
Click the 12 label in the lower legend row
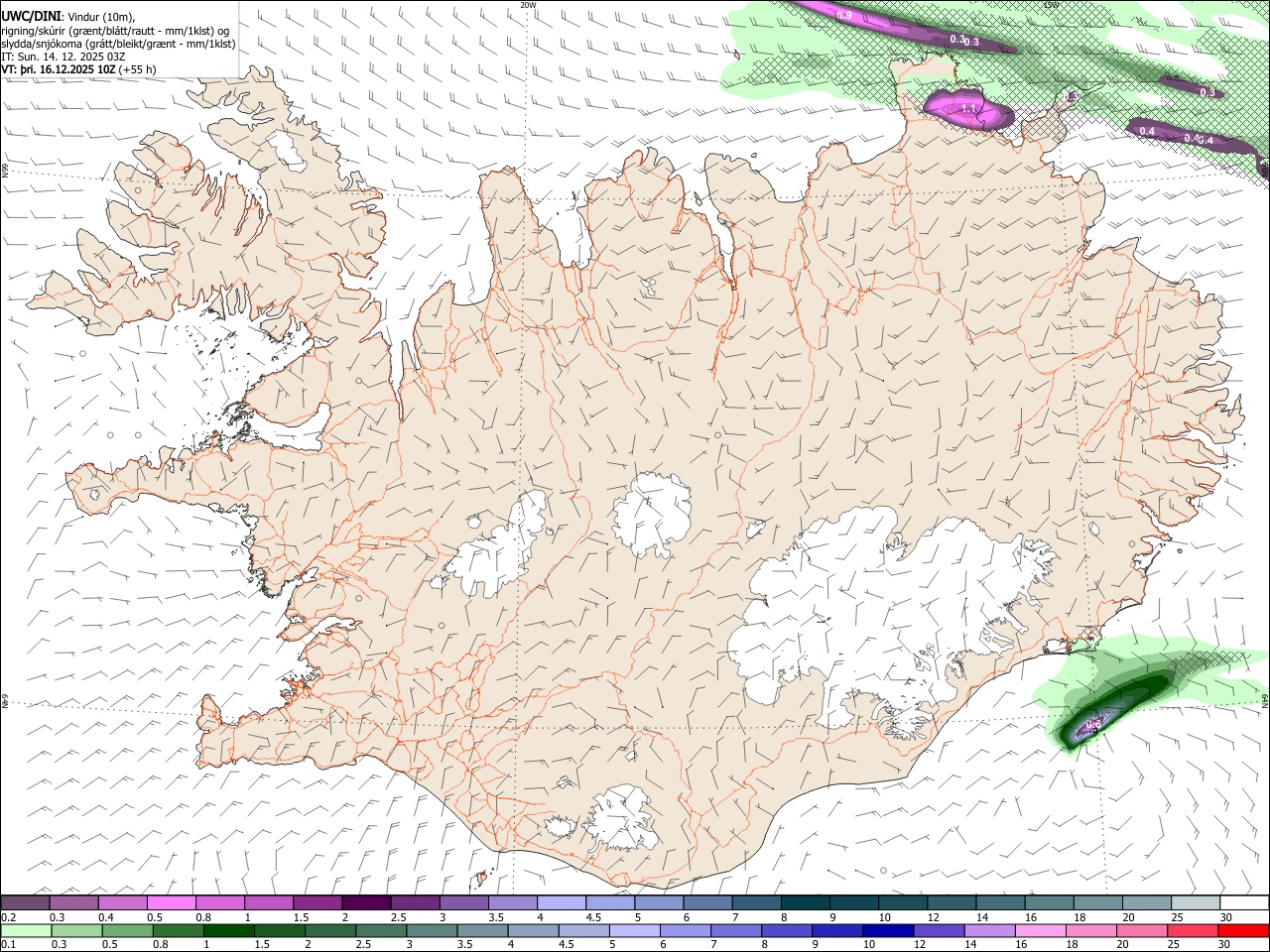click(921, 945)
